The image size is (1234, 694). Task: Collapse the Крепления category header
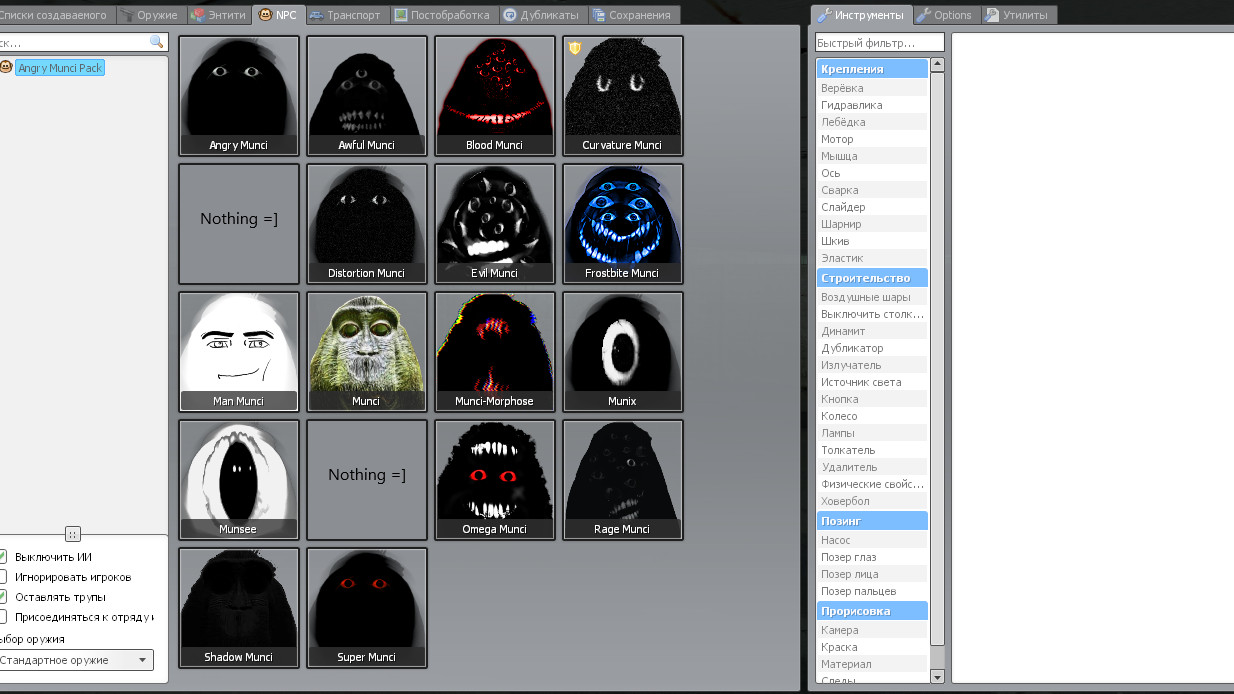(x=872, y=67)
